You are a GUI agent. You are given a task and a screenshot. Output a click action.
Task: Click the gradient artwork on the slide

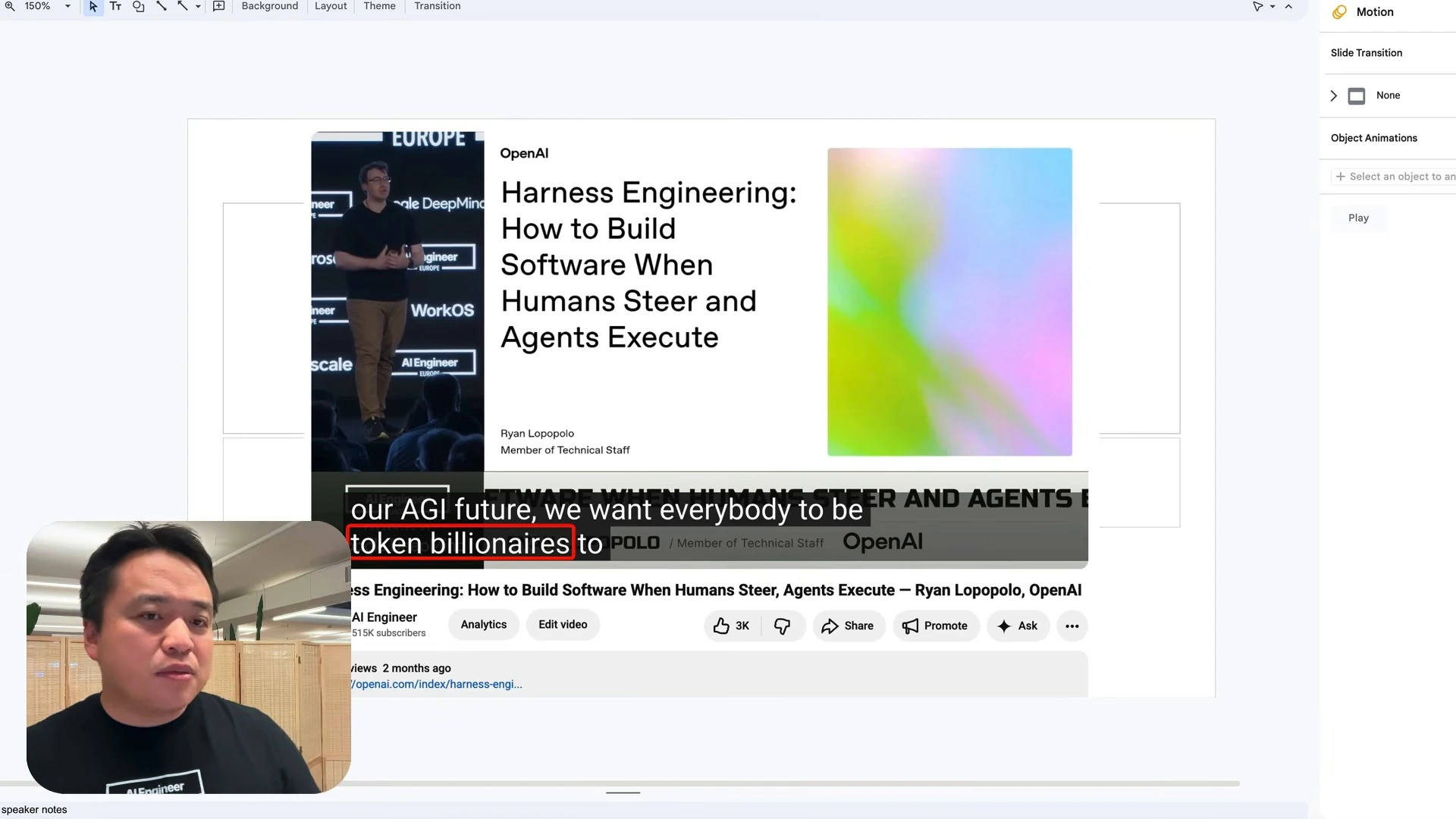[949, 302]
